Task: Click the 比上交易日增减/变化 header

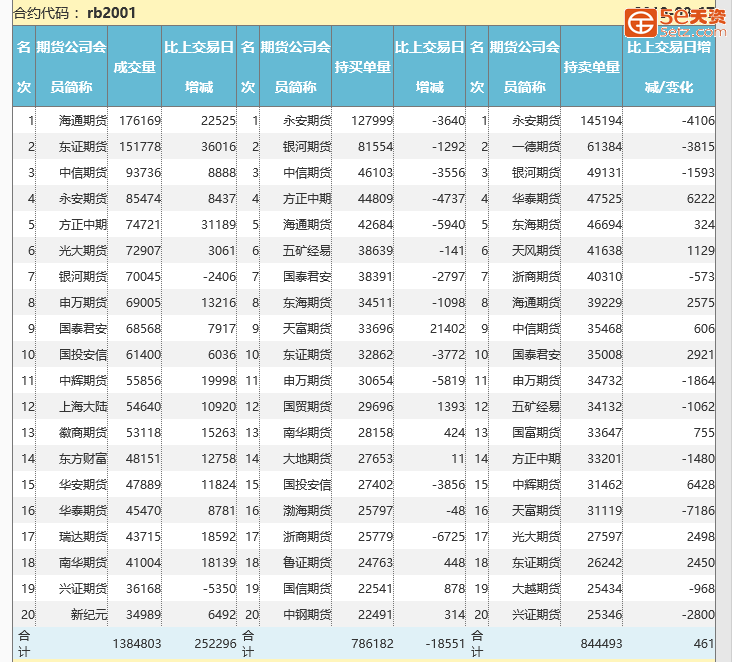Action: pos(669,67)
